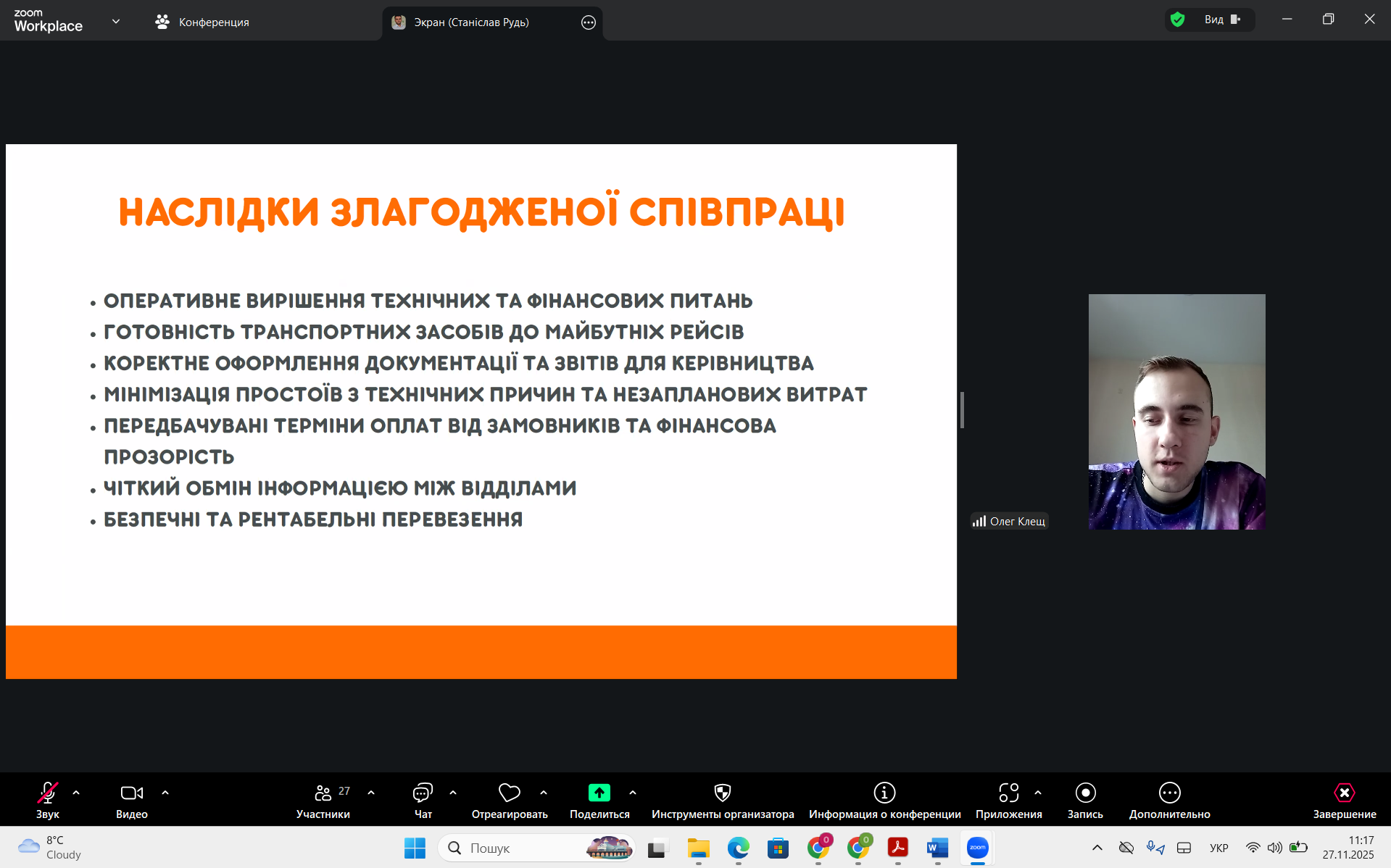Click the divider handle beside shared slide

(962, 410)
